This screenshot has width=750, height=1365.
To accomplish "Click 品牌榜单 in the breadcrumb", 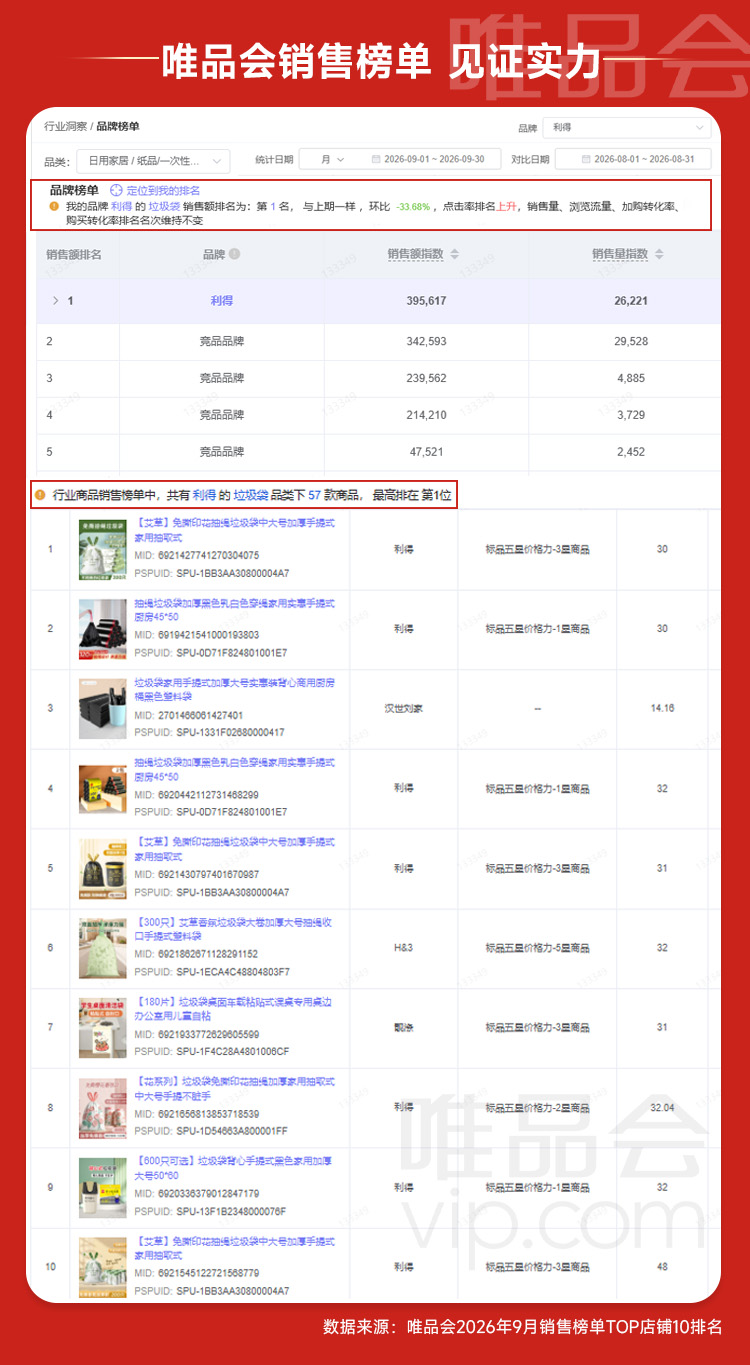I will (x=118, y=127).
